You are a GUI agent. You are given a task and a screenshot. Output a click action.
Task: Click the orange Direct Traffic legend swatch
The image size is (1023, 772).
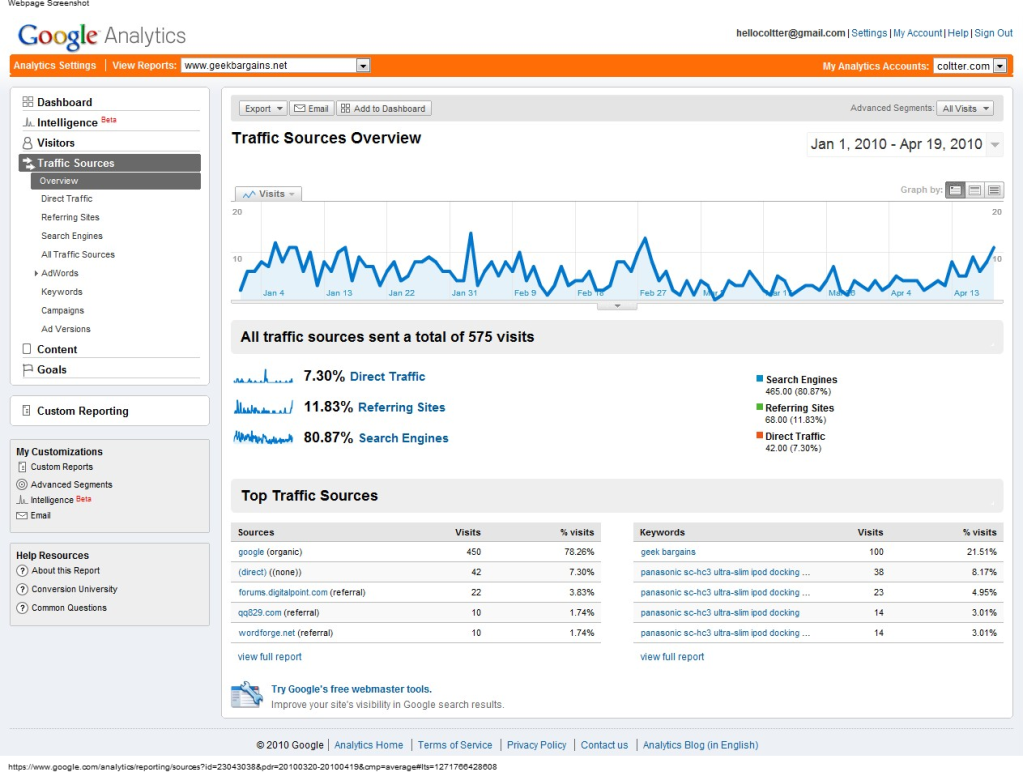click(759, 435)
